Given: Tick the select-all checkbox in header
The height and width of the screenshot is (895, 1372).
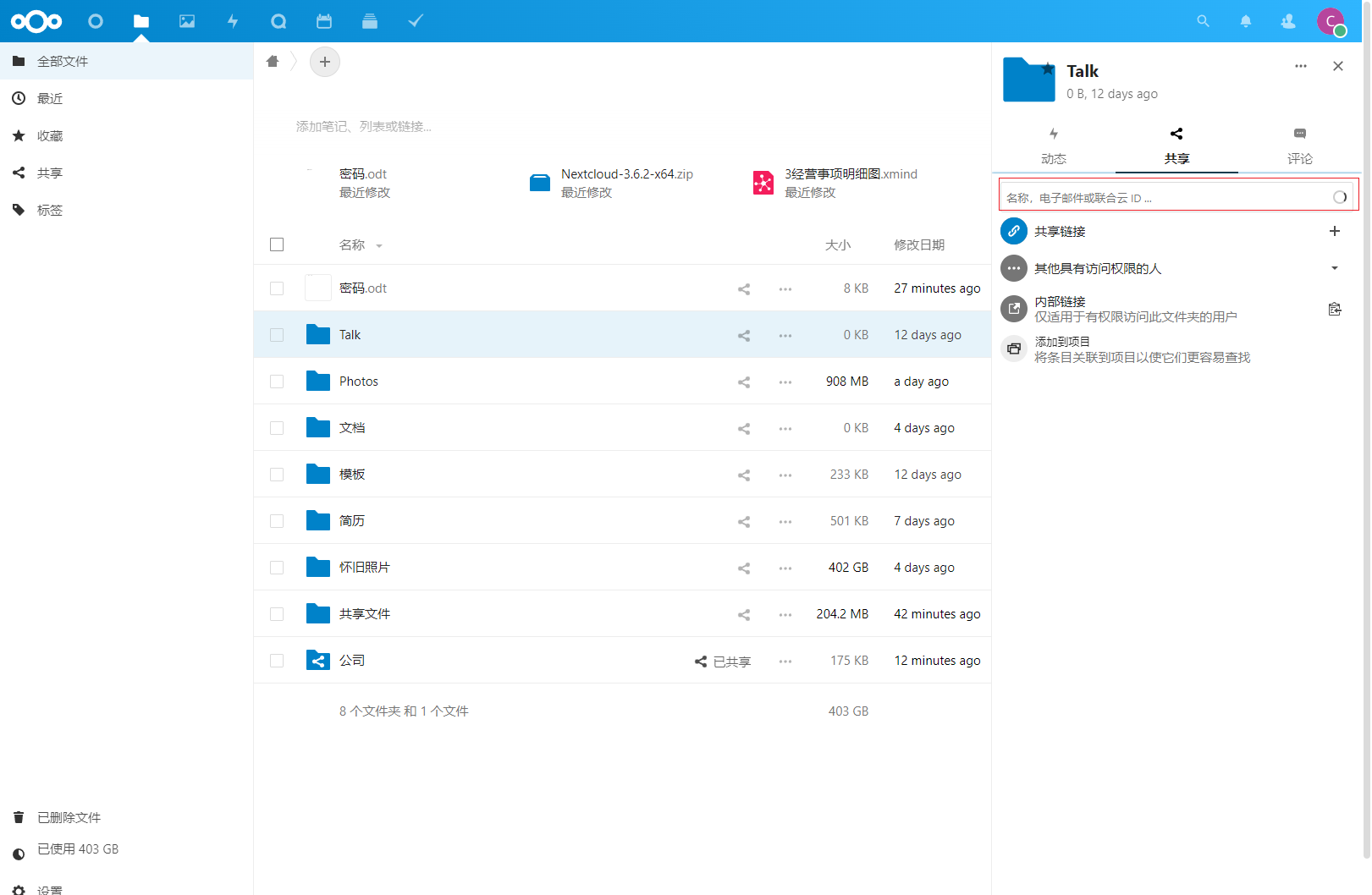Looking at the screenshot, I should [277, 244].
